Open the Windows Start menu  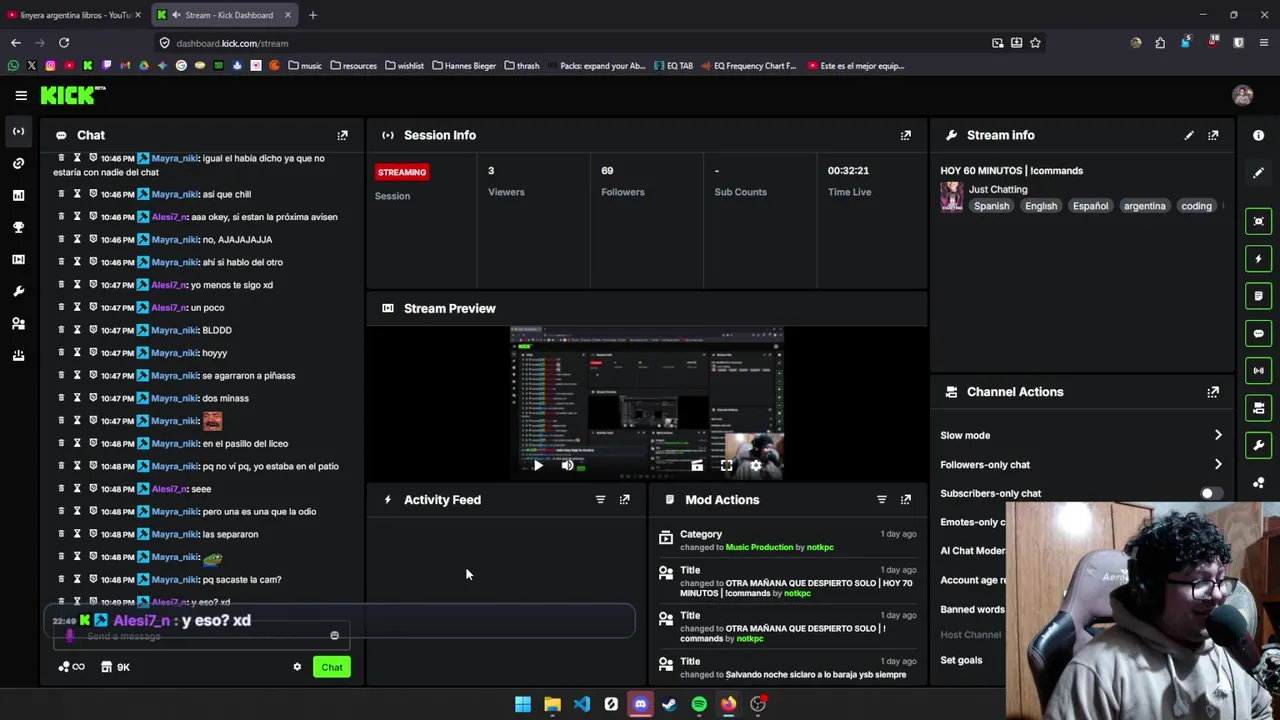[523, 704]
